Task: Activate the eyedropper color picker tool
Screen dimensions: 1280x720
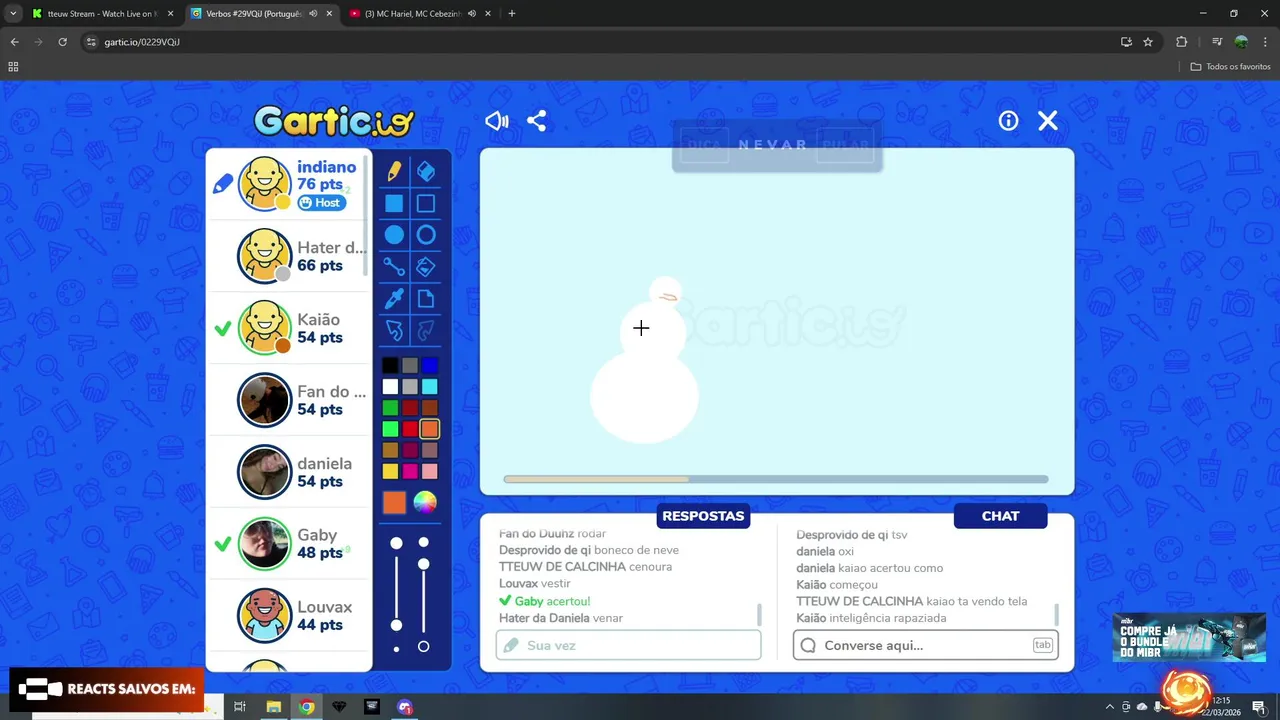Action: click(394, 299)
